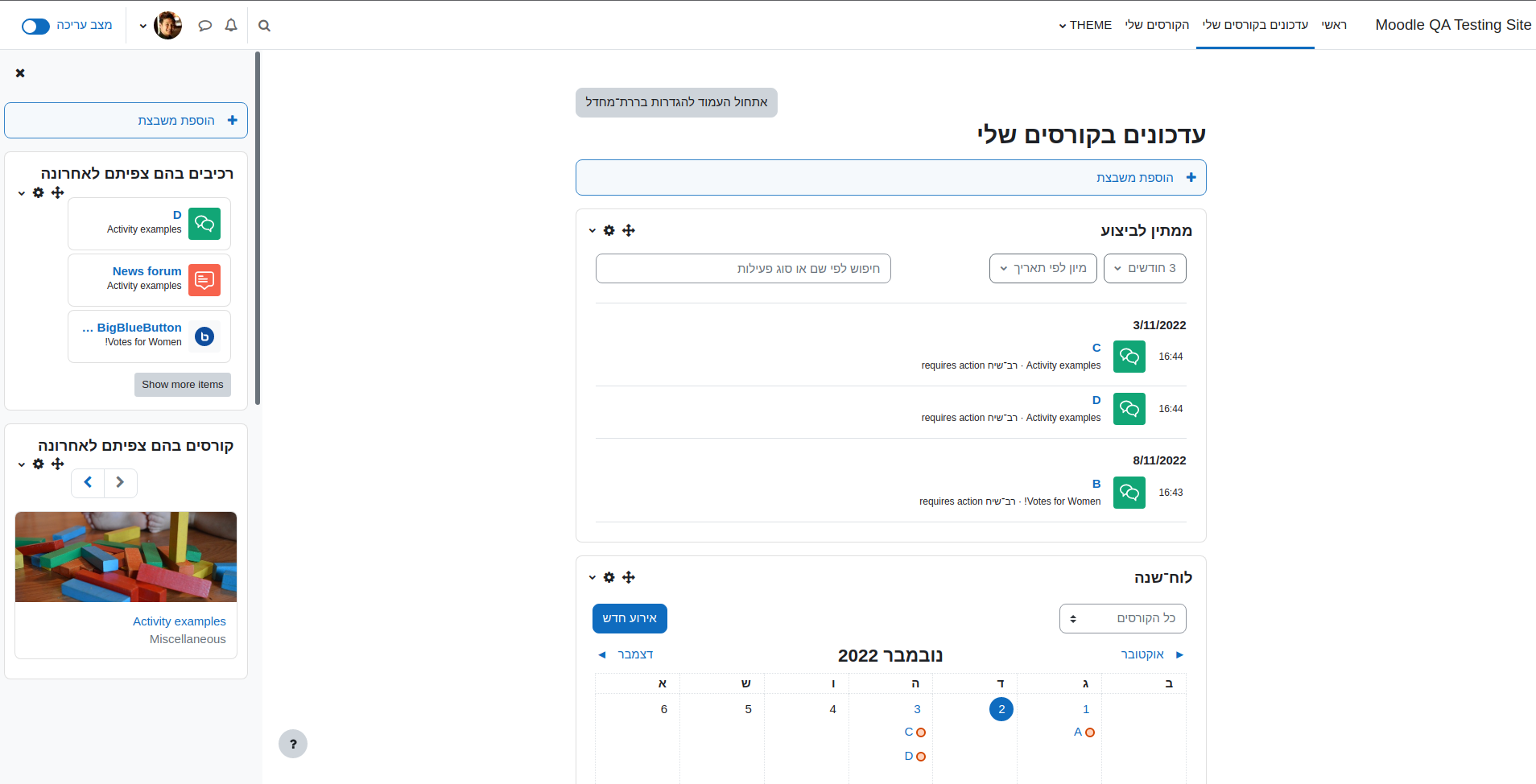
Task: Open Activity examples course link
Action: 180,621
